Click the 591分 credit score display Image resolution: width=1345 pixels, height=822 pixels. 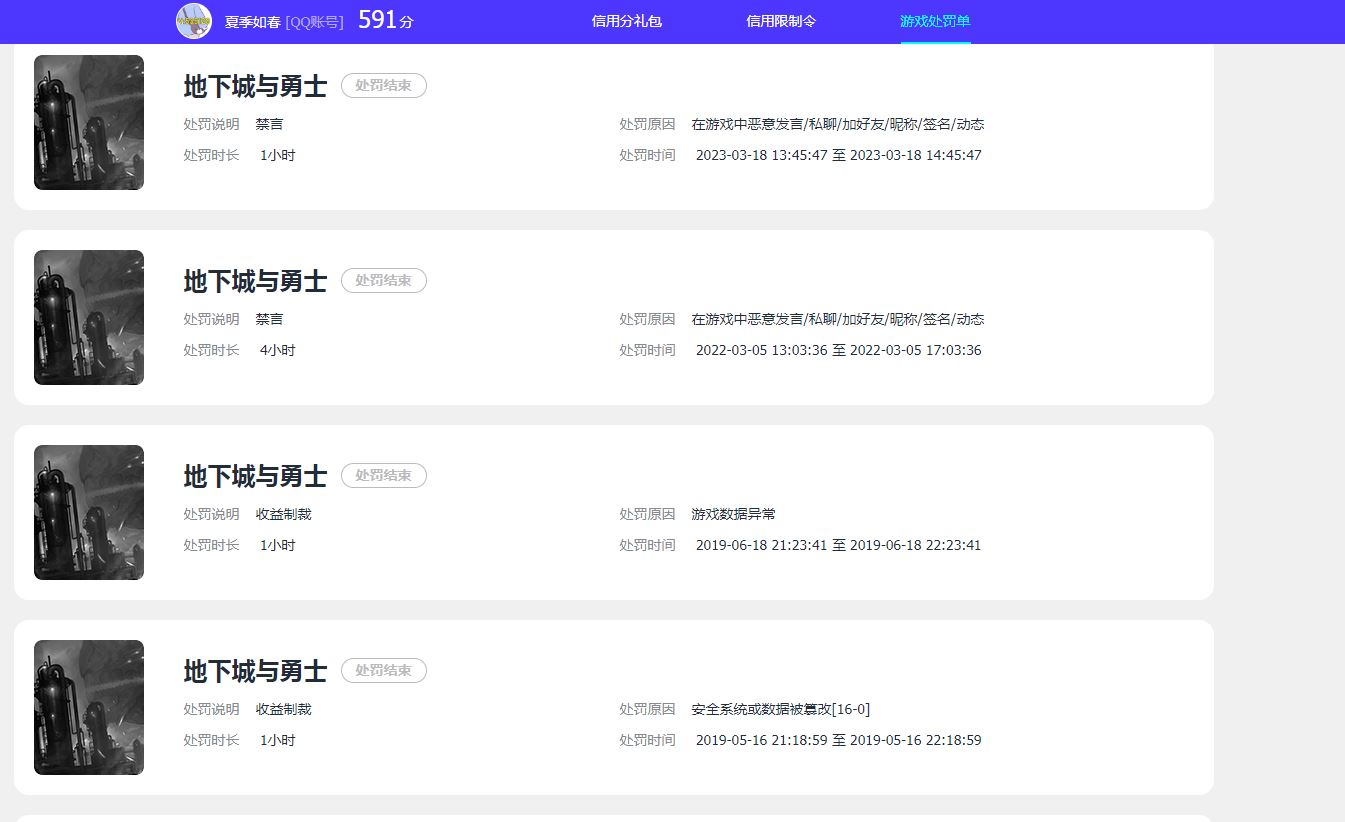[x=383, y=19]
